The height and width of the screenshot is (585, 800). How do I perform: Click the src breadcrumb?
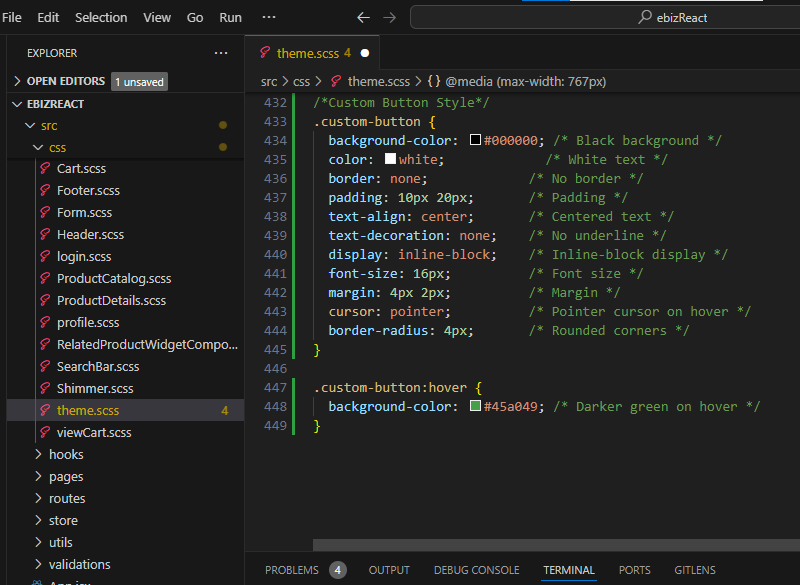coord(269,82)
